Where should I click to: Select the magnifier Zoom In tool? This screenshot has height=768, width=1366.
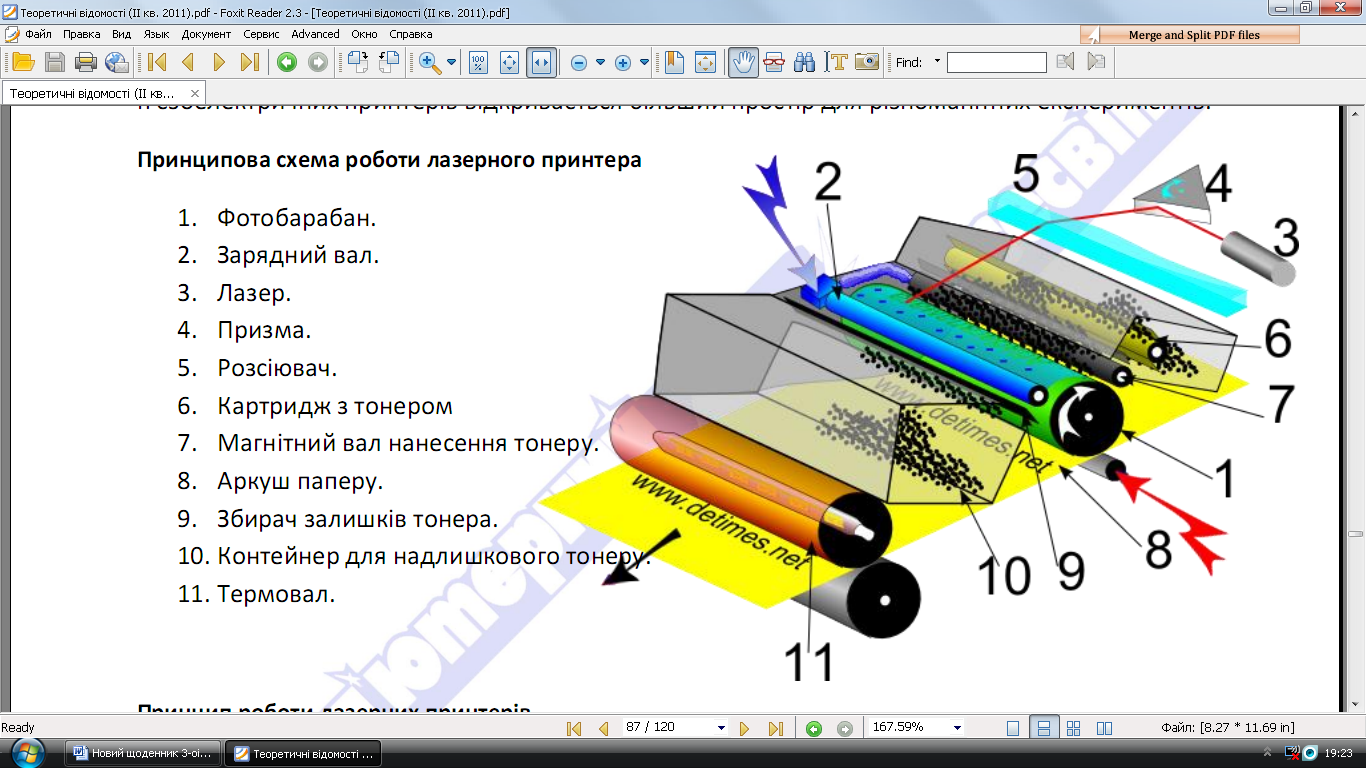click(x=430, y=62)
